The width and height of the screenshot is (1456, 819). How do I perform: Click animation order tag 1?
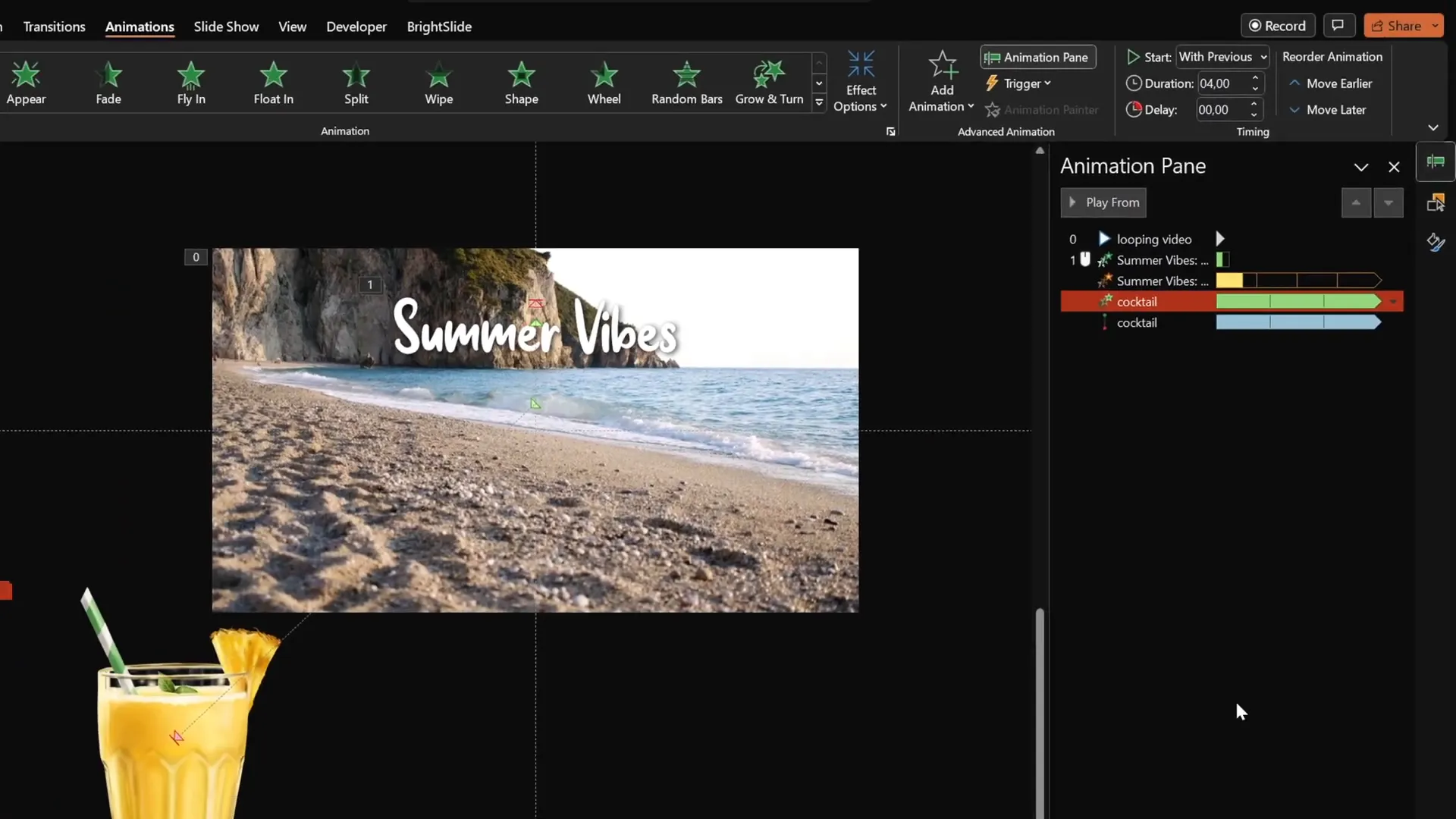[370, 284]
